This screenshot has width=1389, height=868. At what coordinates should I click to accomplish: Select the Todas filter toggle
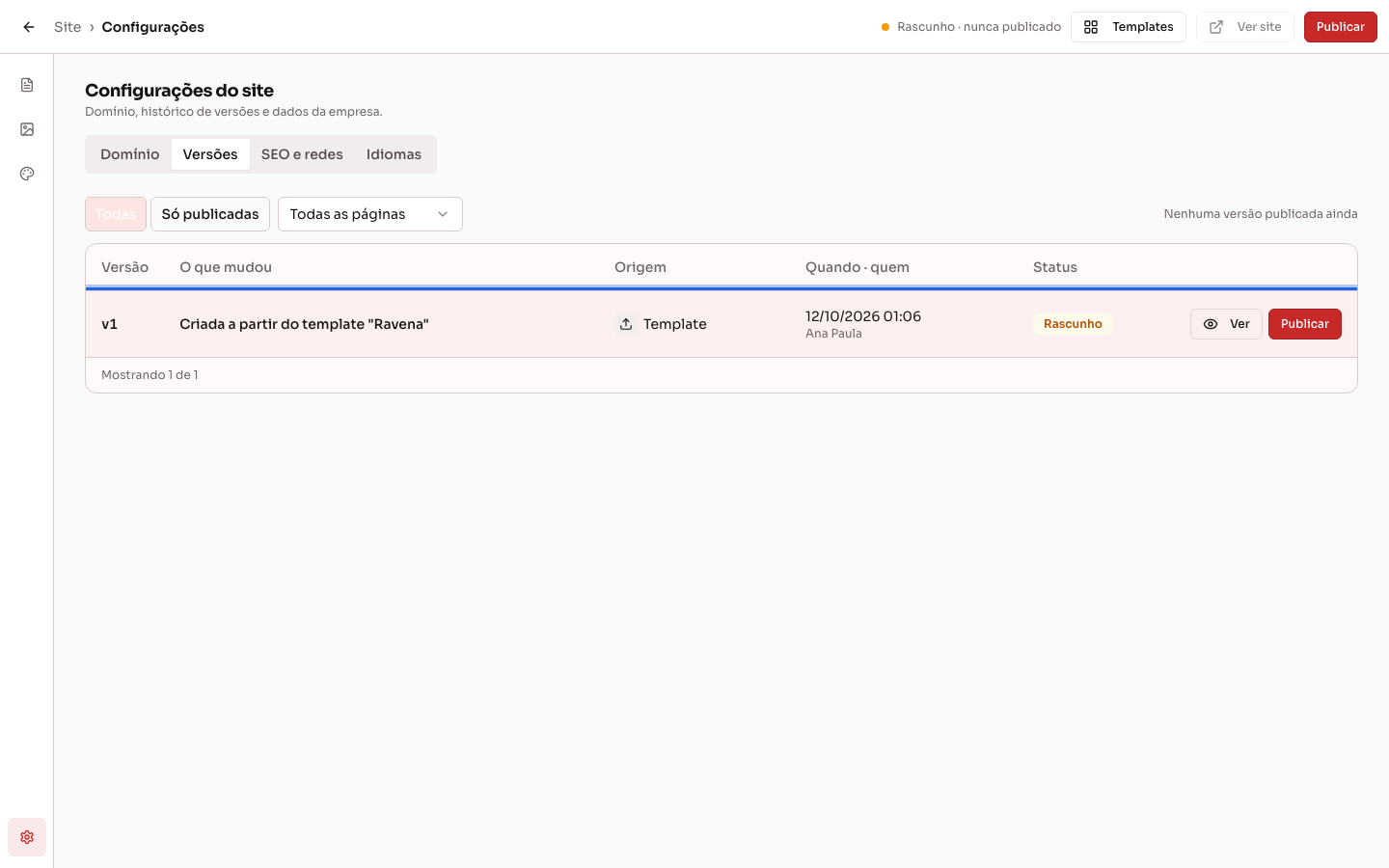click(x=116, y=214)
